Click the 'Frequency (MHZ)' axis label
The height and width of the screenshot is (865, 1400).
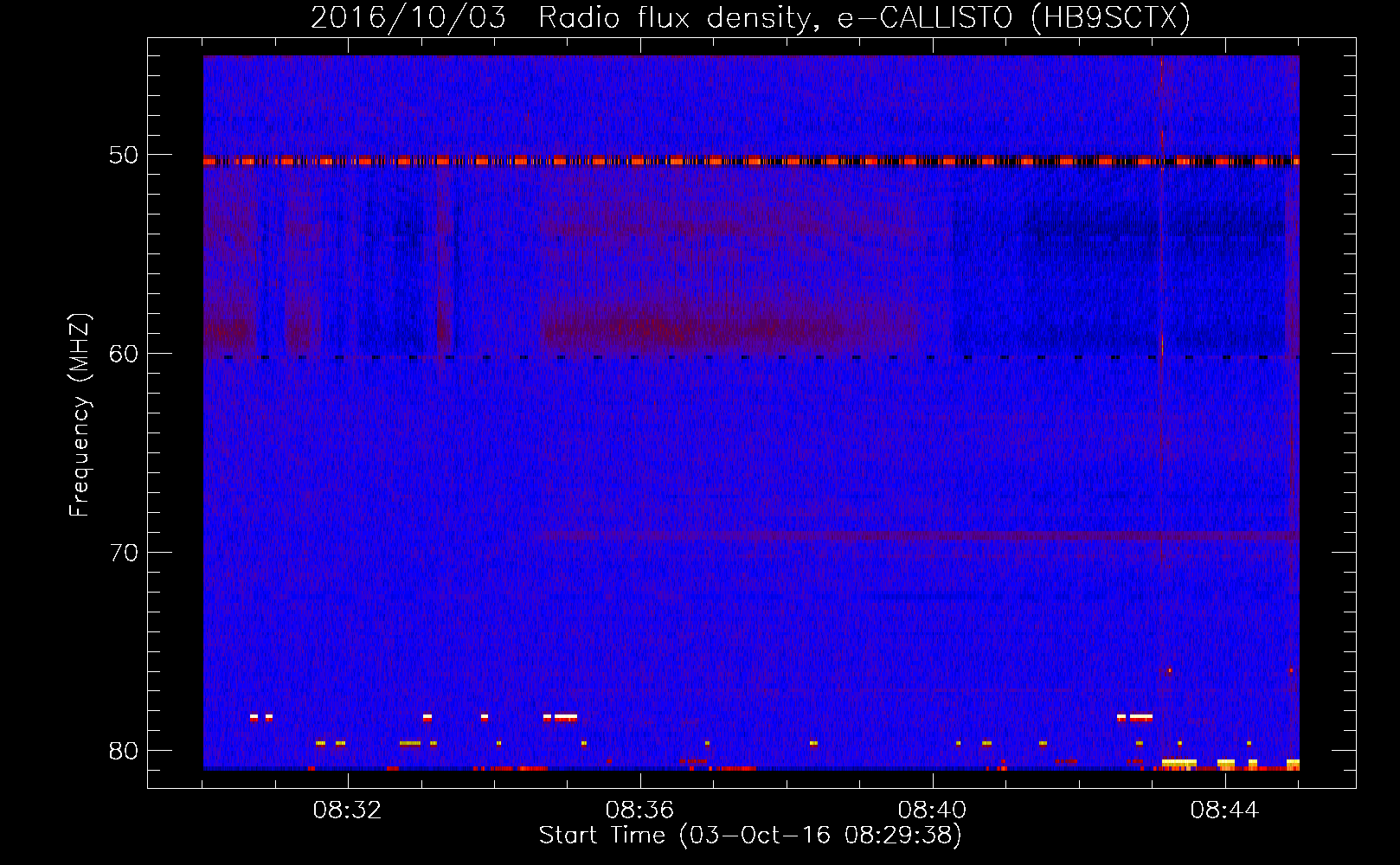click(80, 415)
